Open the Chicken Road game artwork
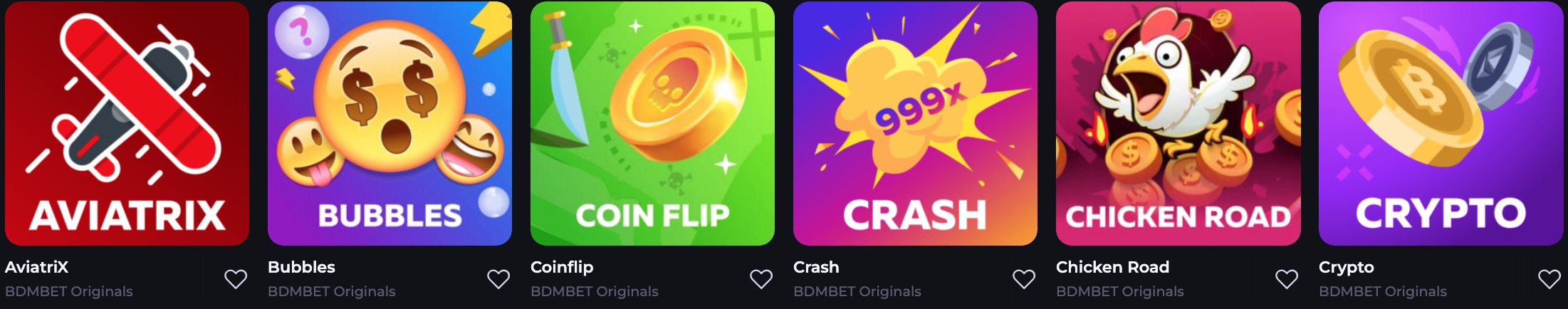Viewport: 1568px width, 309px height. (1178, 123)
